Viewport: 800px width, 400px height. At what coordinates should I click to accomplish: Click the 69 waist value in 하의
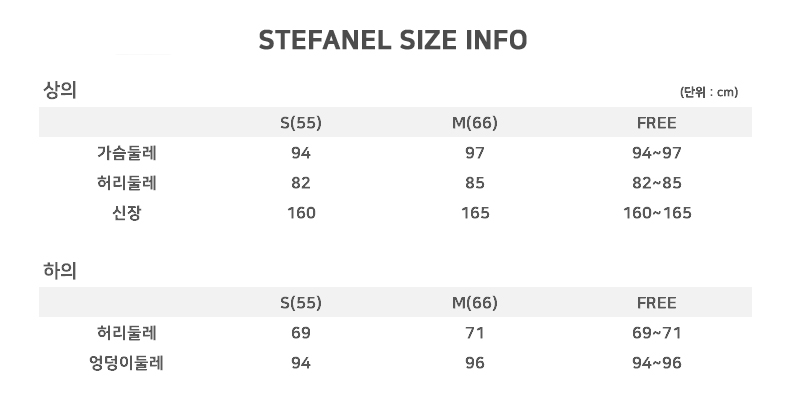point(301,333)
